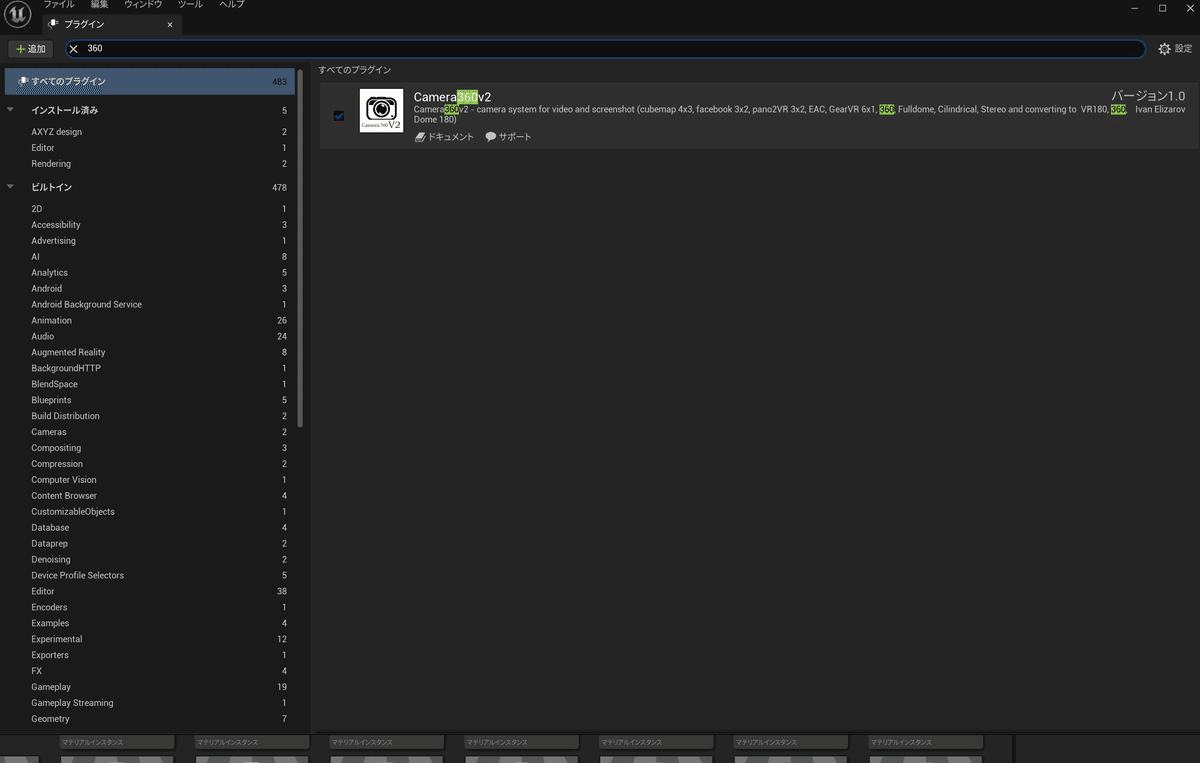
Task: Select すべてのプラグイン category
Action: click(x=150, y=81)
